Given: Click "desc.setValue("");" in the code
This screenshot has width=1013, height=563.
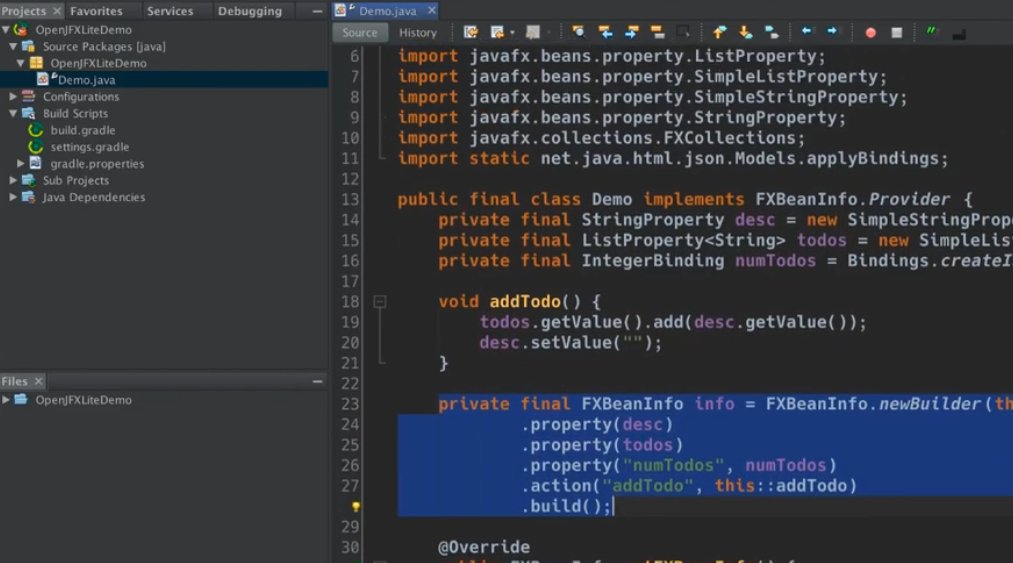Looking at the screenshot, I should [x=570, y=343].
